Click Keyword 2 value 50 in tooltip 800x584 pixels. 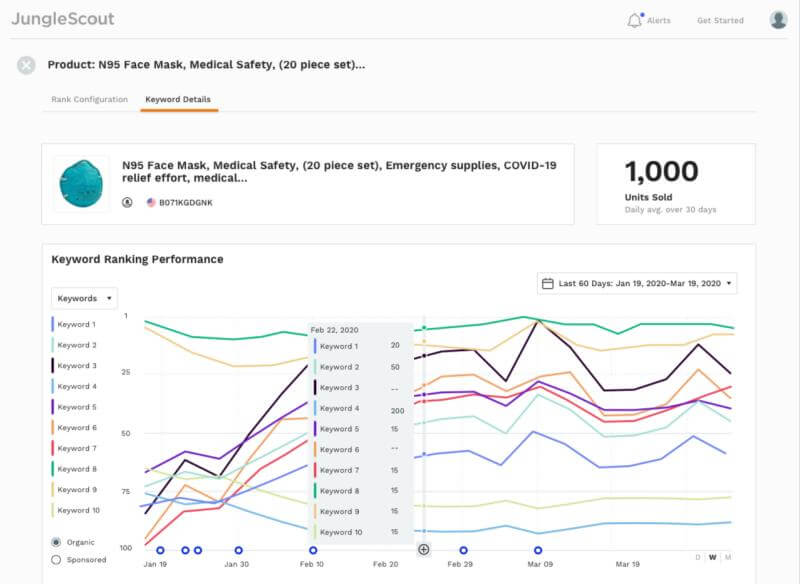tap(395, 367)
